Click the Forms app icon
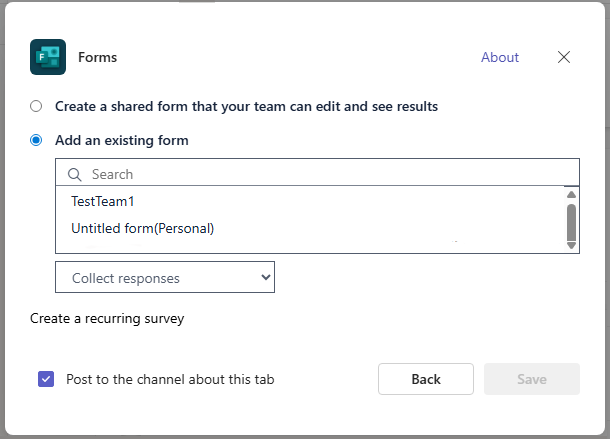Screen dimensions: 610x439 click(48, 57)
